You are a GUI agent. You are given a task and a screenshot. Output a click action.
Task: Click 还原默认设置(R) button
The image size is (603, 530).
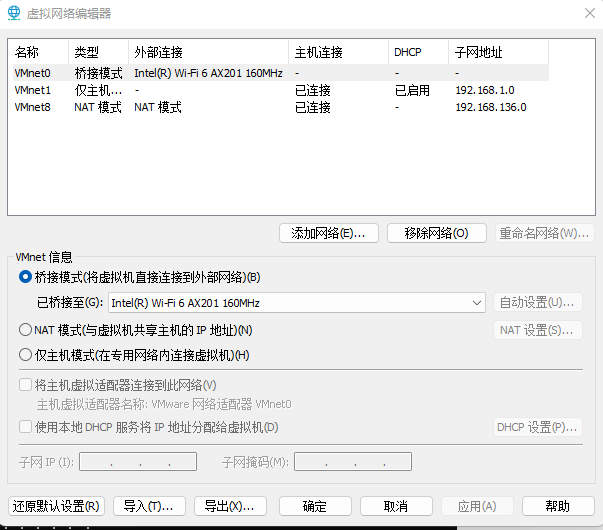point(56,506)
